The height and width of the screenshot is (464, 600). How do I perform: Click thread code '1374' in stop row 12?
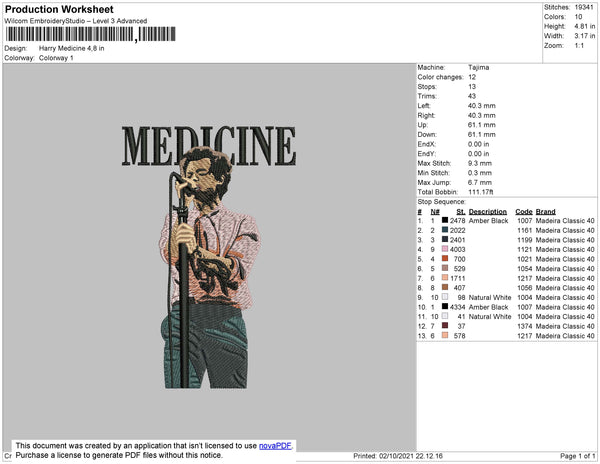pyautogui.click(x=525, y=326)
